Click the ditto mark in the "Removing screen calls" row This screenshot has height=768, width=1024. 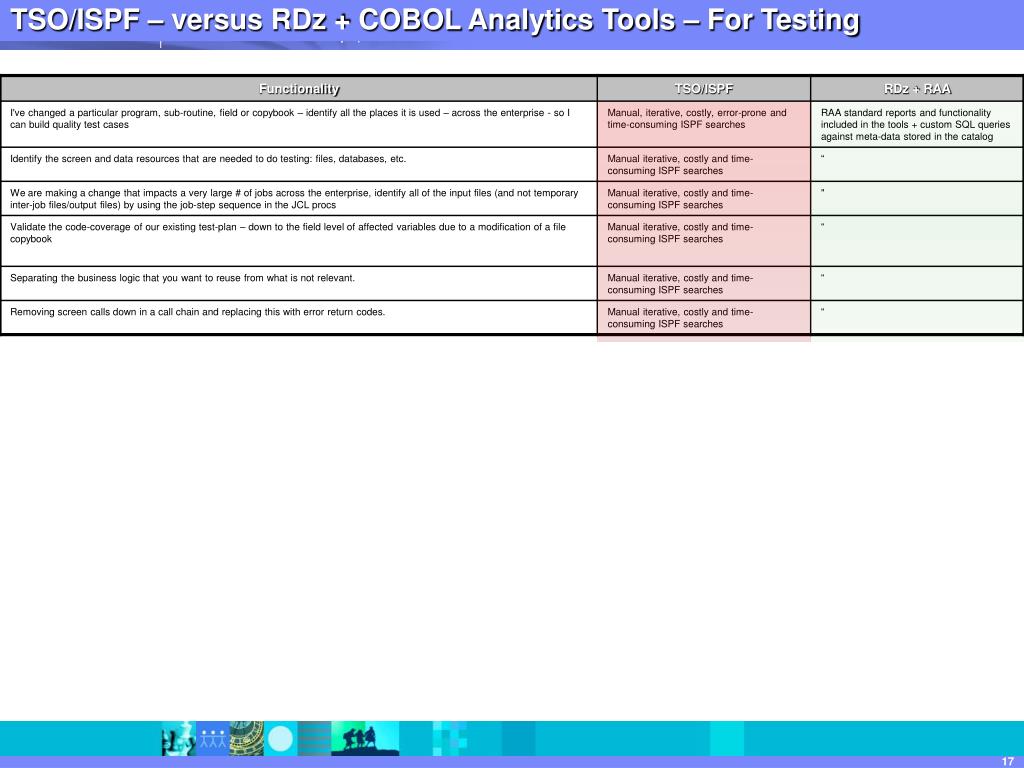pyautogui.click(x=822, y=310)
